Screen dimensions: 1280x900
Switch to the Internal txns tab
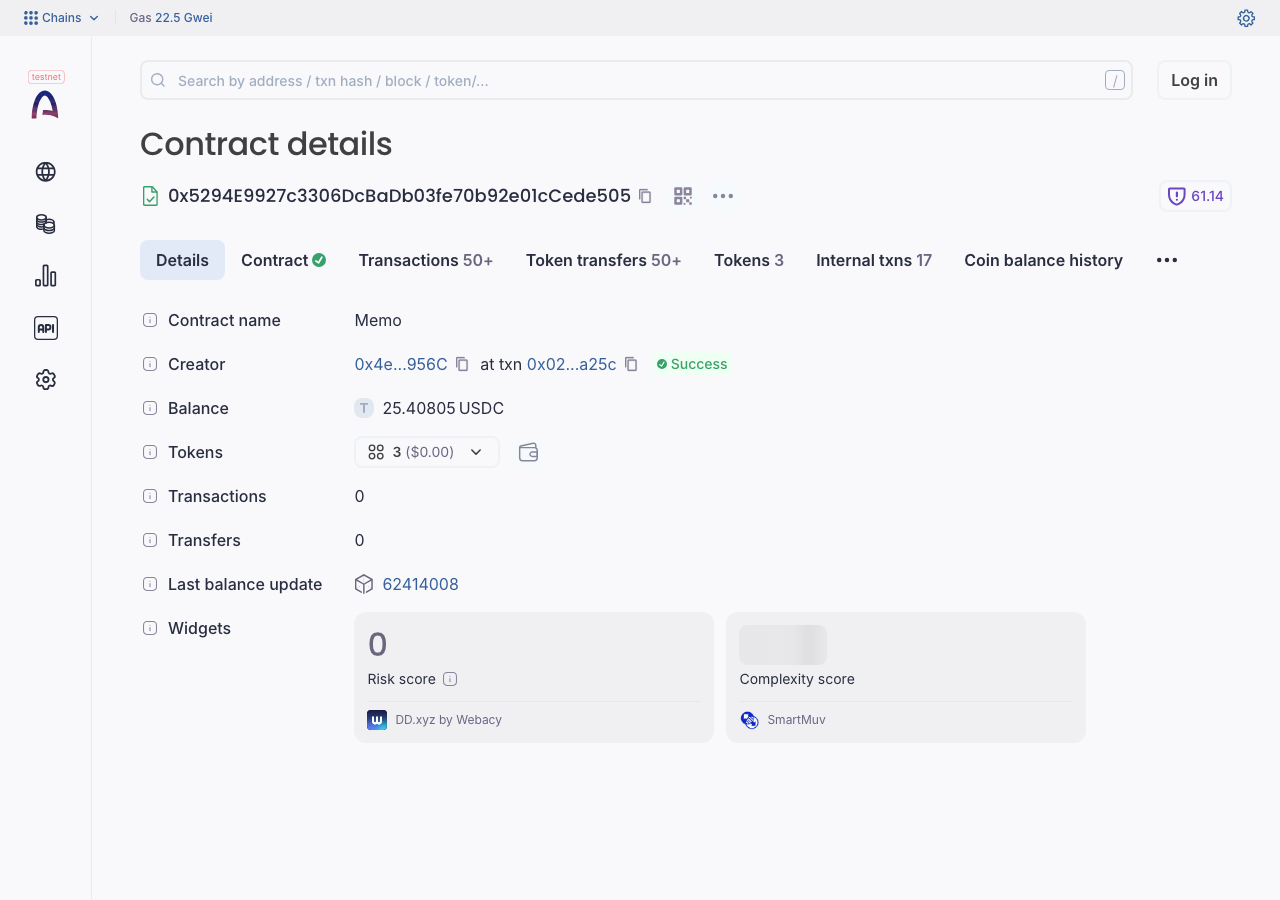point(874,260)
